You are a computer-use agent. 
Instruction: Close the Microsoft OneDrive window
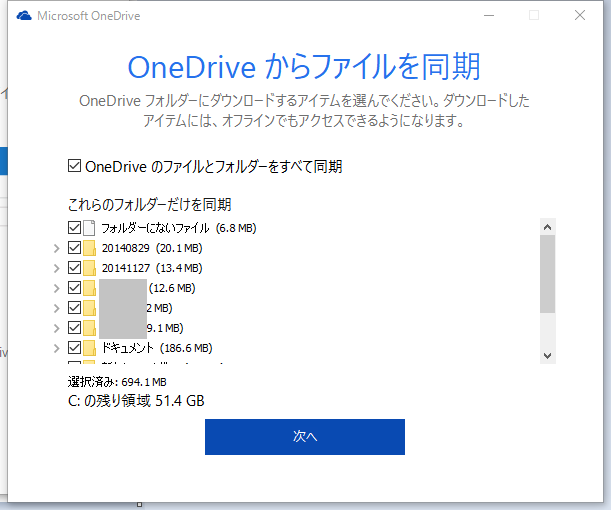580,15
